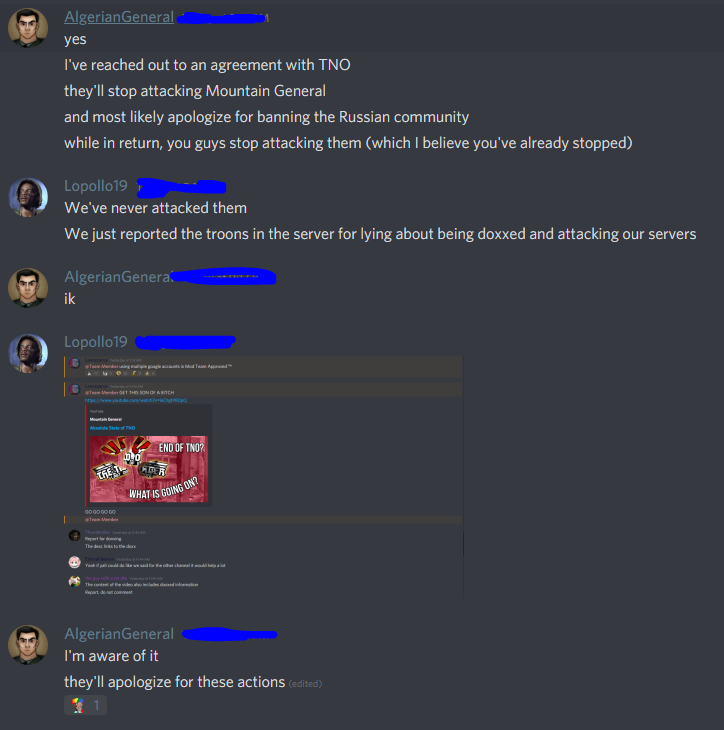Select the "We just reported" message line

pos(380,234)
